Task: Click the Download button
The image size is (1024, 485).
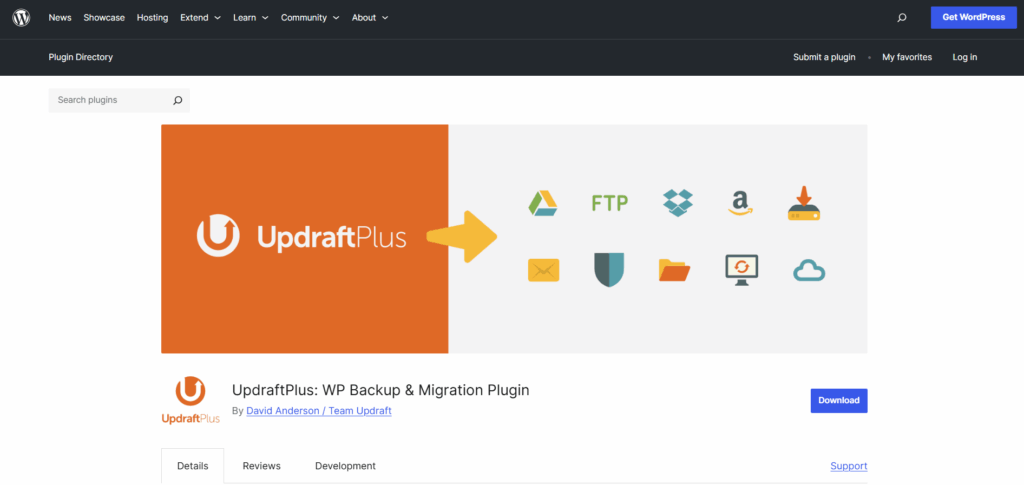Action: pos(839,401)
